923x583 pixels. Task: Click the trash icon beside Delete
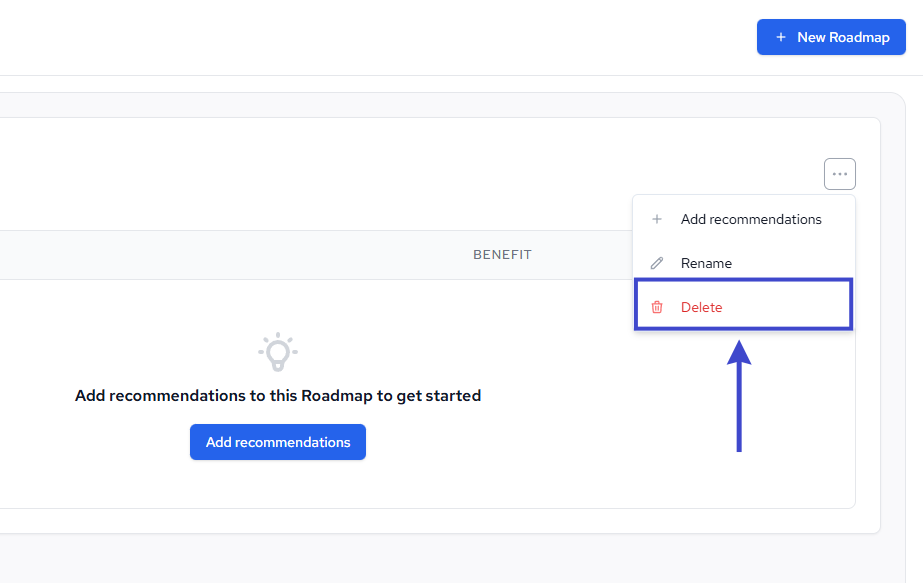657,307
